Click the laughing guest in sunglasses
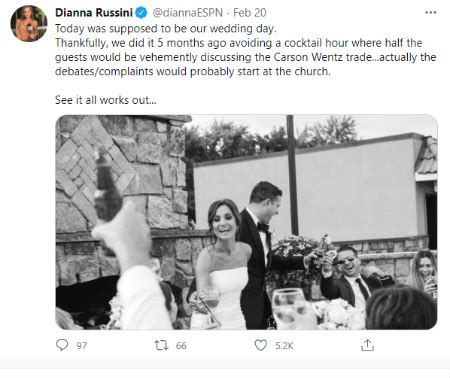The height and width of the screenshot is (378, 450). [x=350, y=273]
